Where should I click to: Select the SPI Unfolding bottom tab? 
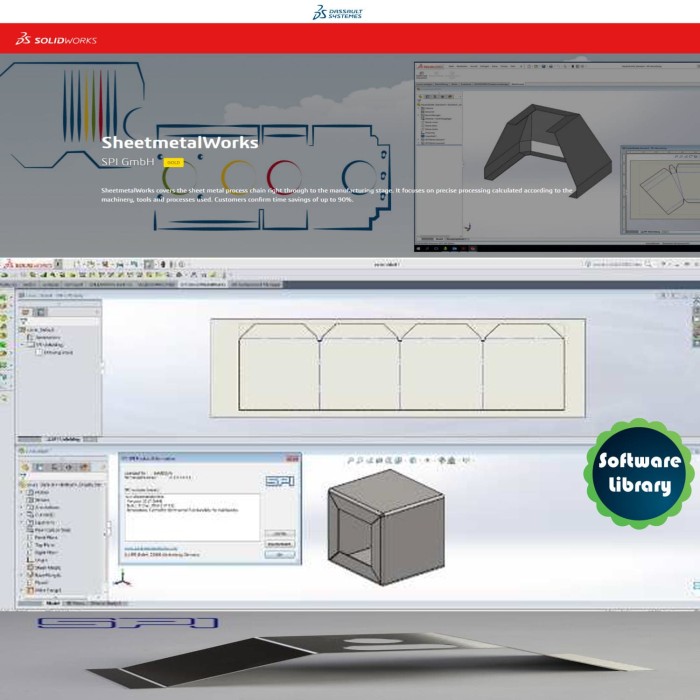[63, 439]
